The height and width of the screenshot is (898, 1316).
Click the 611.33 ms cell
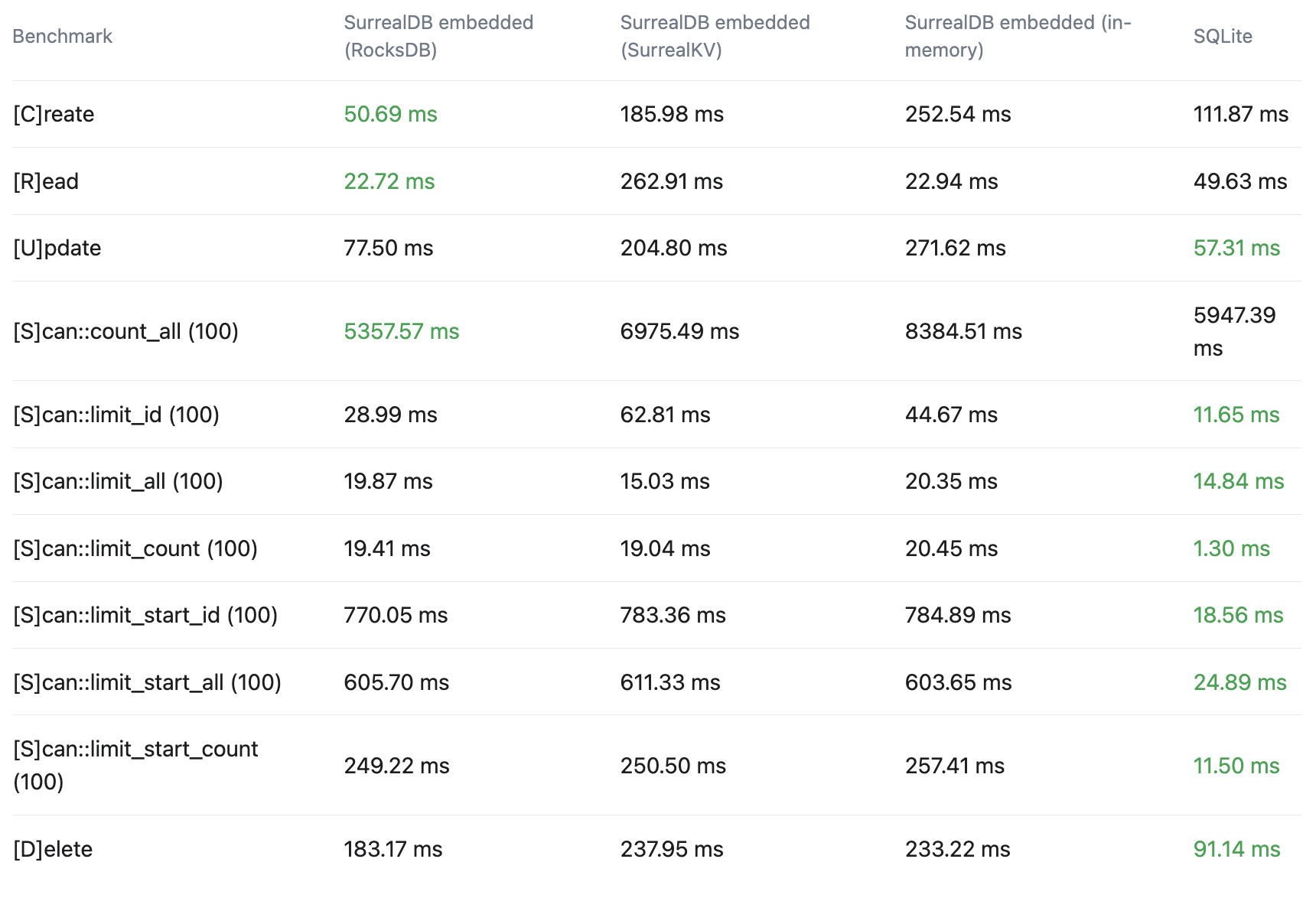click(670, 682)
